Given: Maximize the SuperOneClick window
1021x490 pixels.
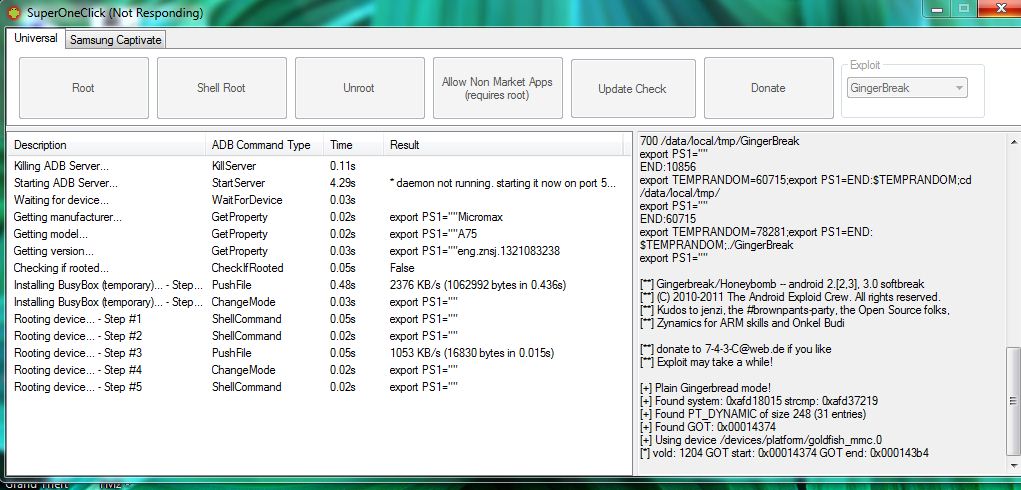Looking at the screenshot, I should (965, 8).
